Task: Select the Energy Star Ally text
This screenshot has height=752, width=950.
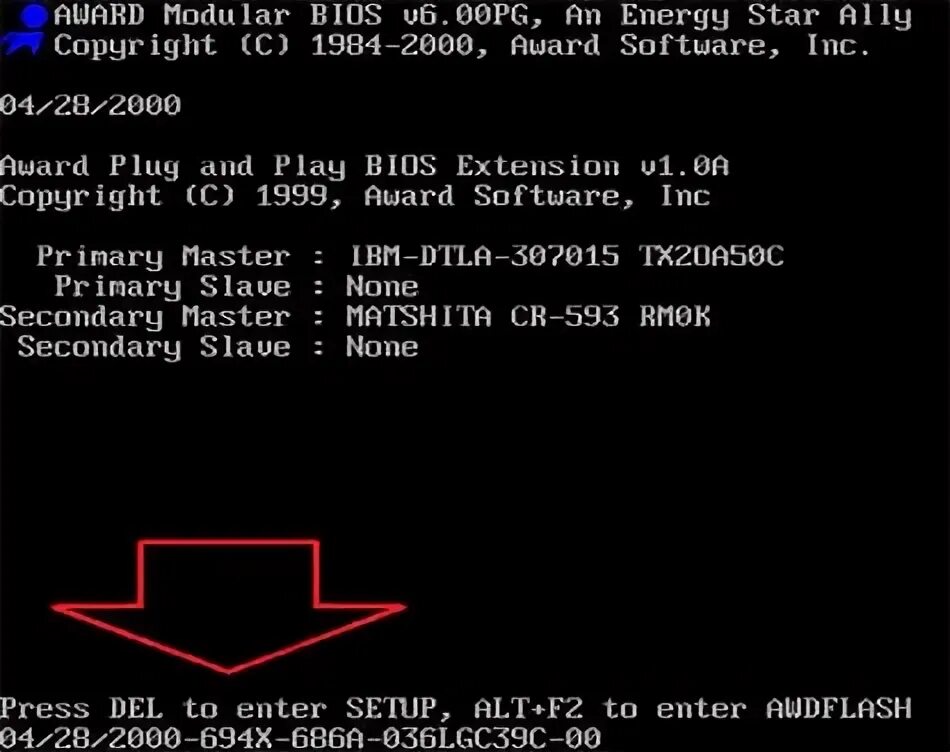Action: (x=766, y=18)
